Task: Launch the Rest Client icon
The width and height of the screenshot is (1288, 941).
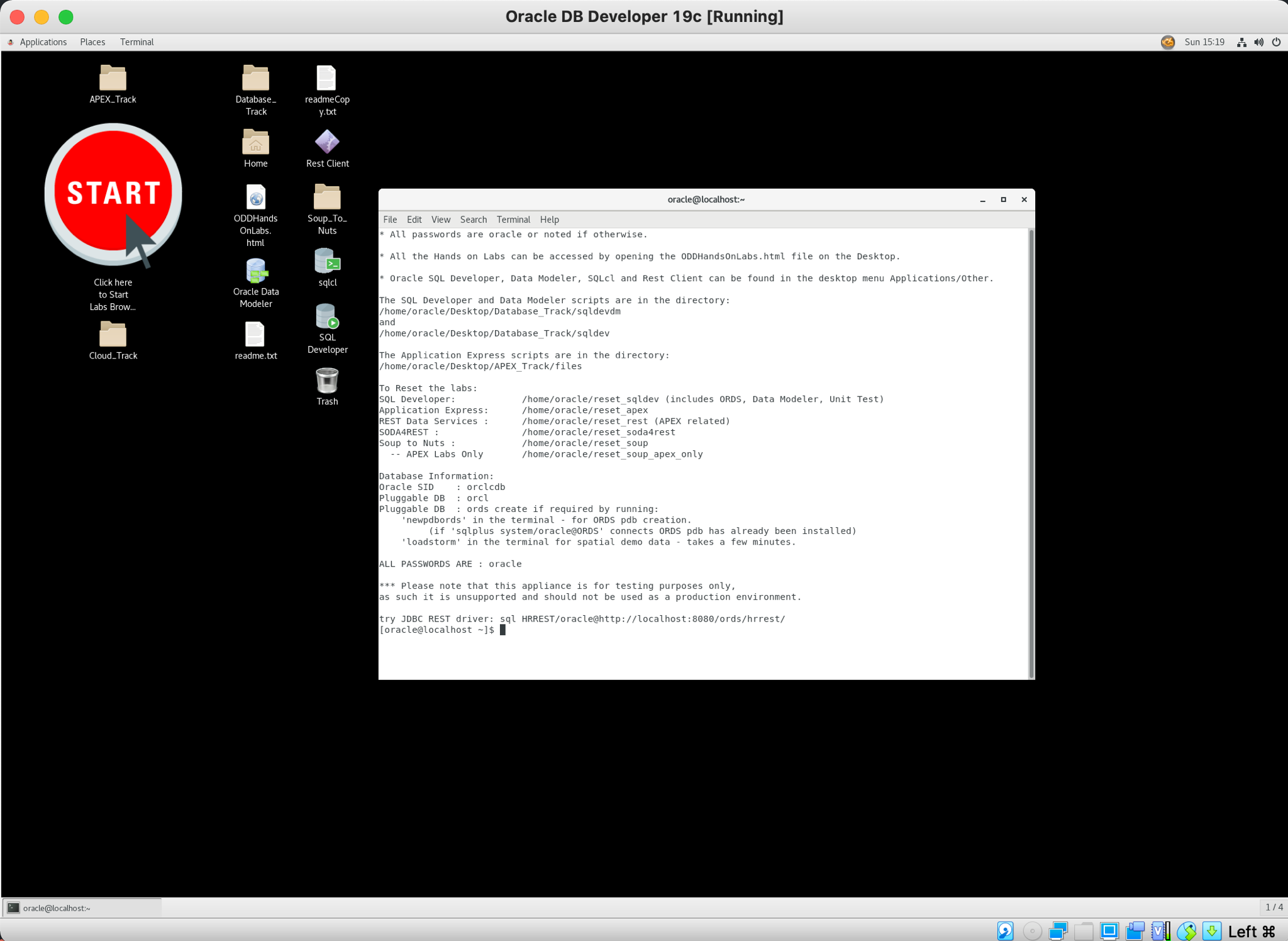Action: pyautogui.click(x=327, y=148)
